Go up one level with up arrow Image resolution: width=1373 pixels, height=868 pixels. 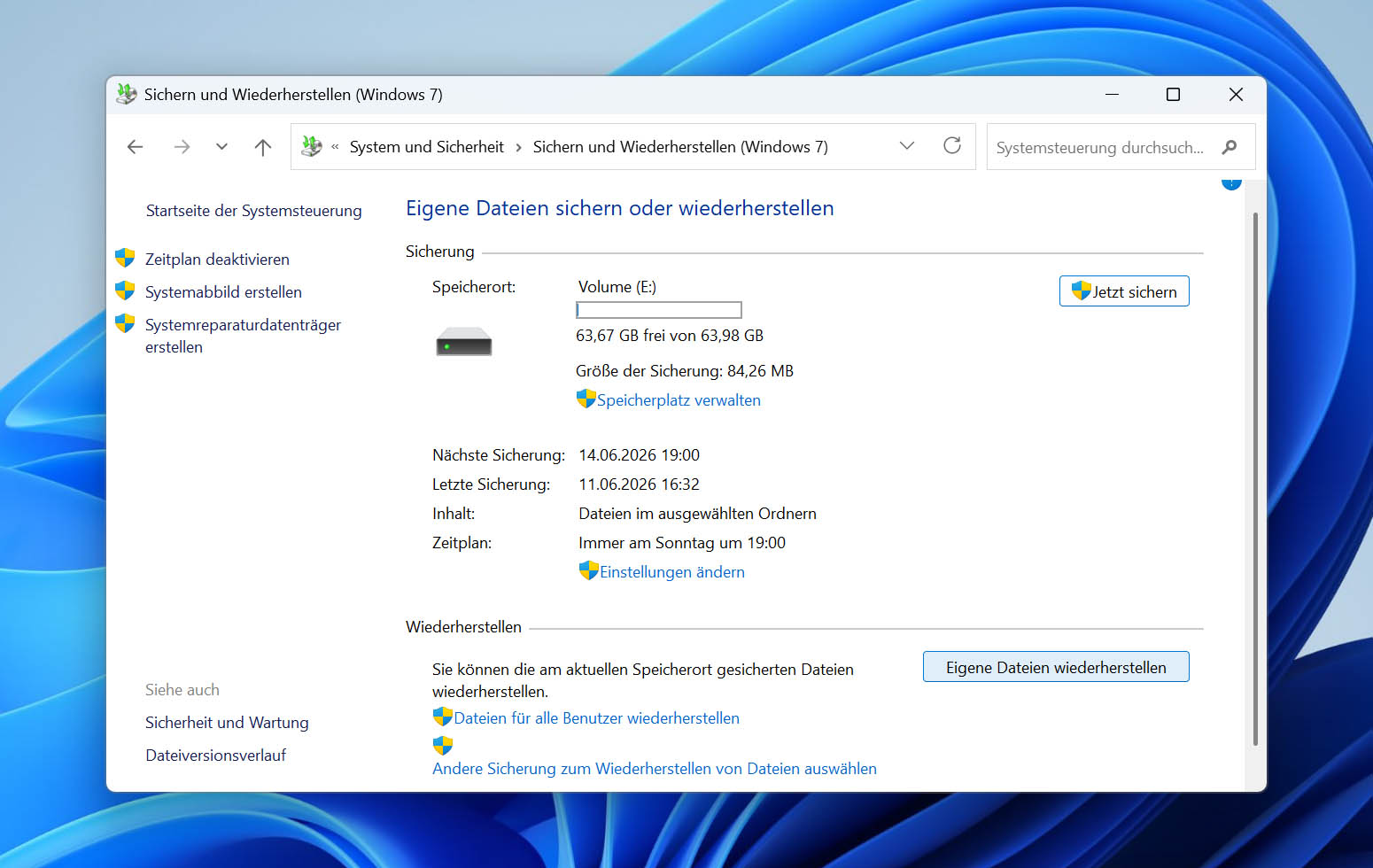(x=263, y=147)
